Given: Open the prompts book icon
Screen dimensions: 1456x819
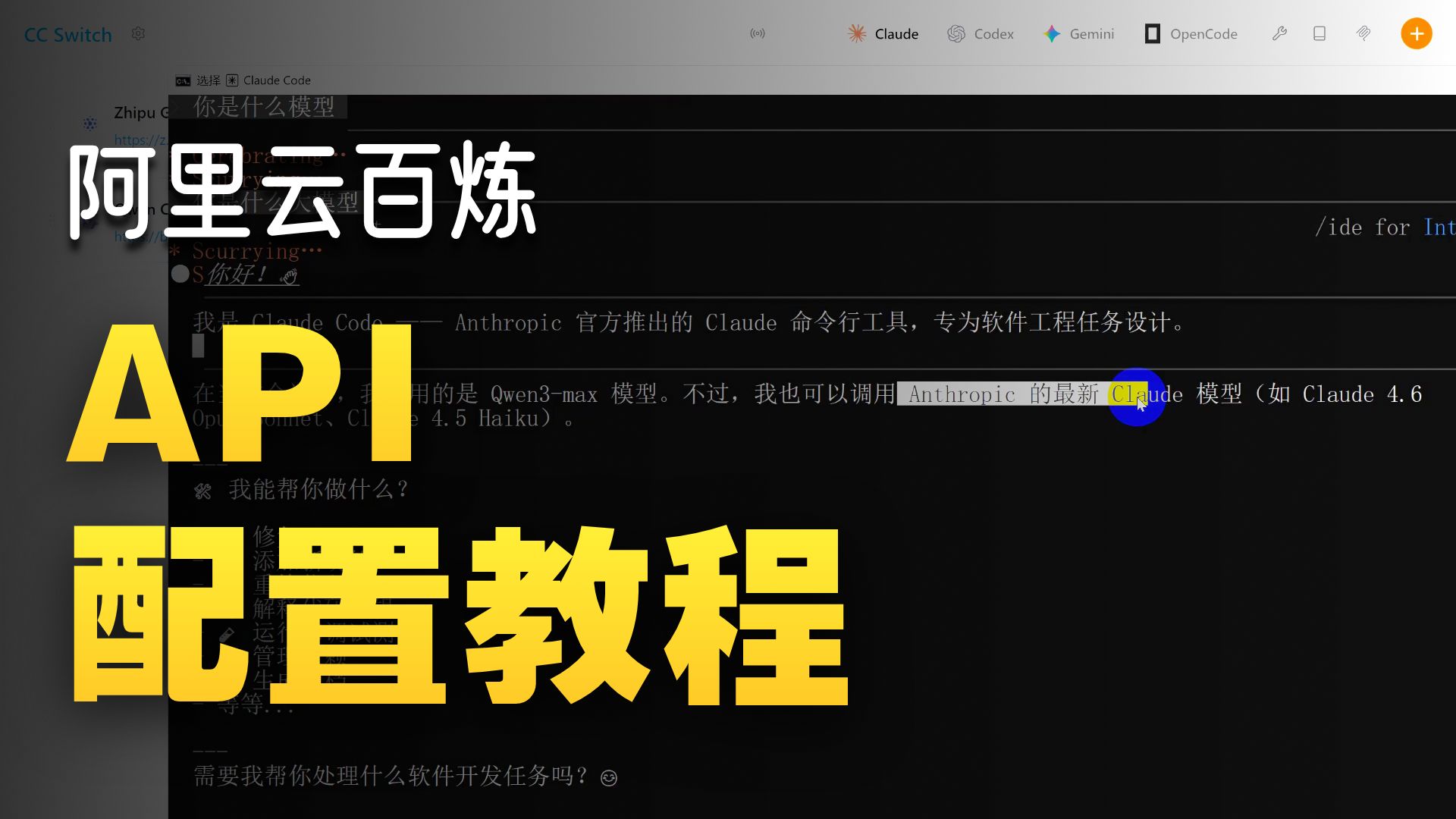Looking at the screenshot, I should tap(1319, 34).
